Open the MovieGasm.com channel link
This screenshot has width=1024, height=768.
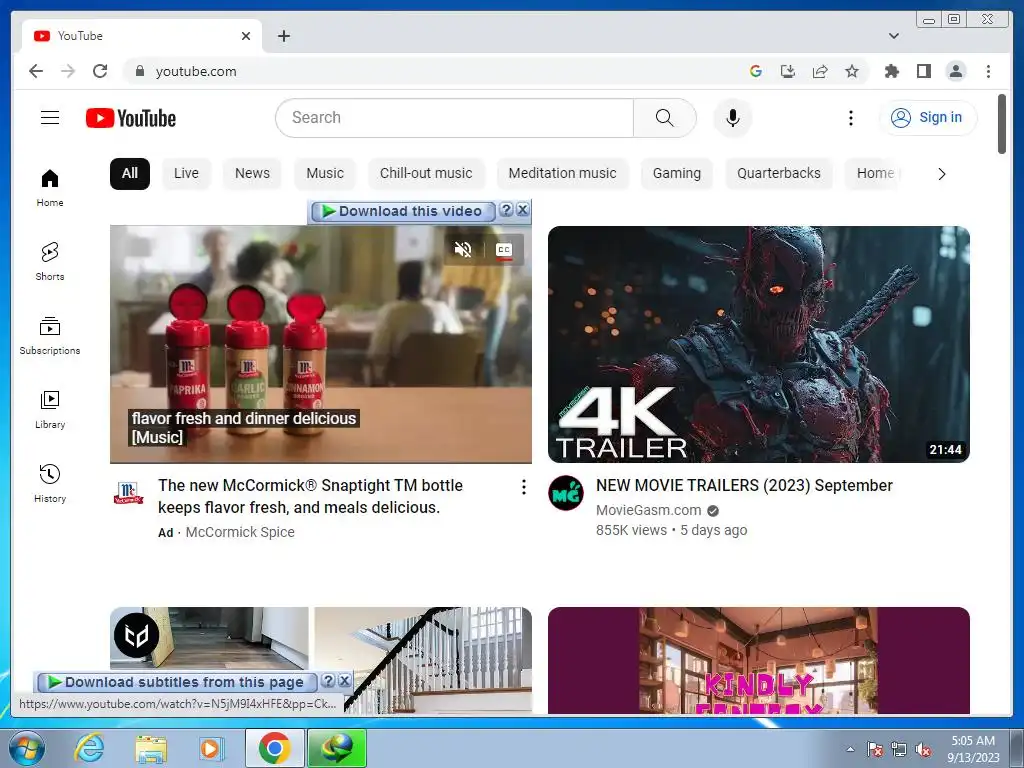point(648,510)
